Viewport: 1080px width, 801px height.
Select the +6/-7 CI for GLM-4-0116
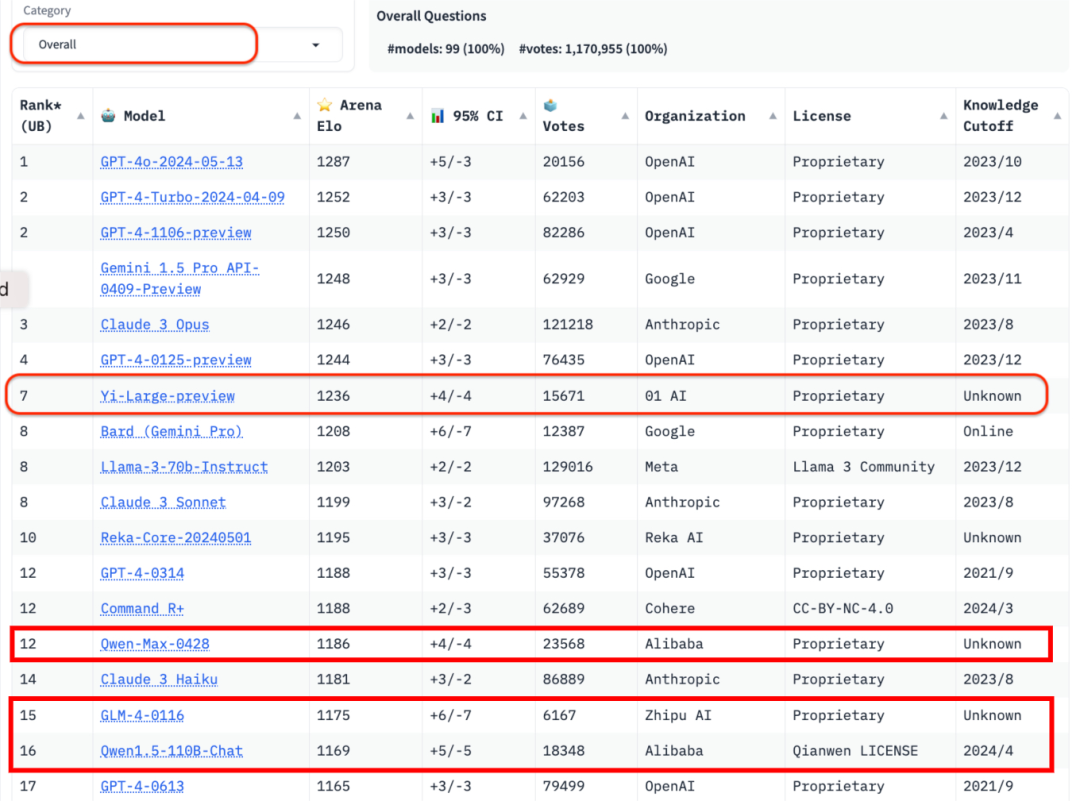(450, 716)
